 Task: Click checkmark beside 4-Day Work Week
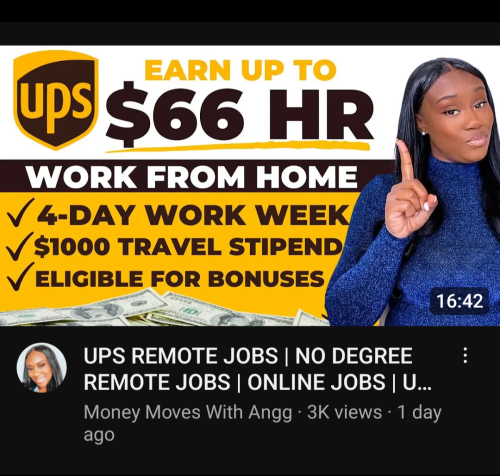pos(21,213)
